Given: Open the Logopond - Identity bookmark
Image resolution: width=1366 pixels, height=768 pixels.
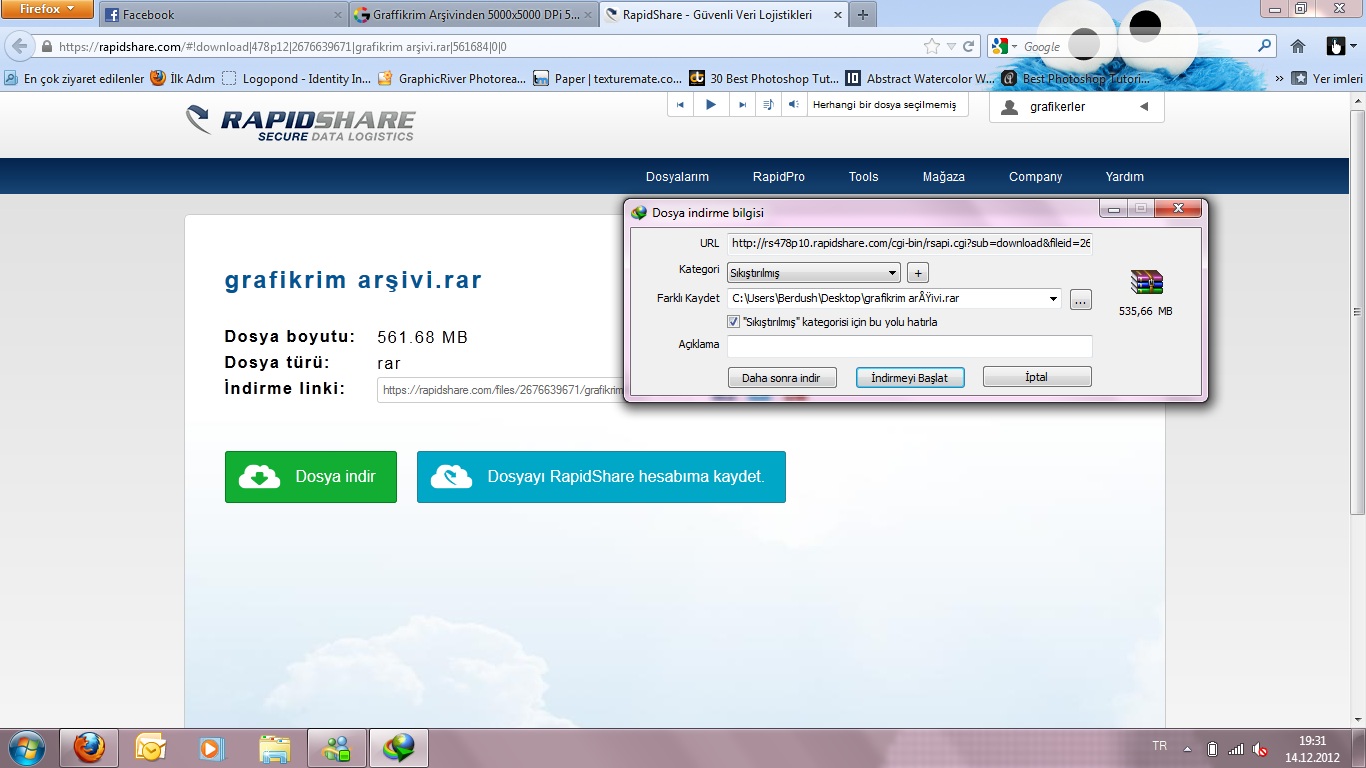Looking at the screenshot, I should tap(297, 78).
